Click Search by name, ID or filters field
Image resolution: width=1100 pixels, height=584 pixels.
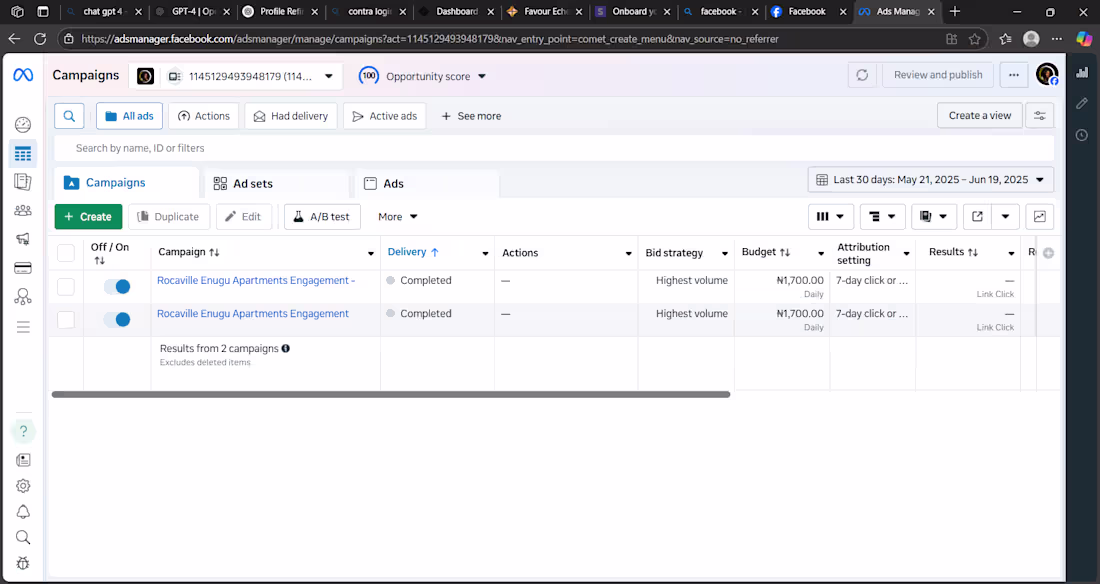click(554, 148)
